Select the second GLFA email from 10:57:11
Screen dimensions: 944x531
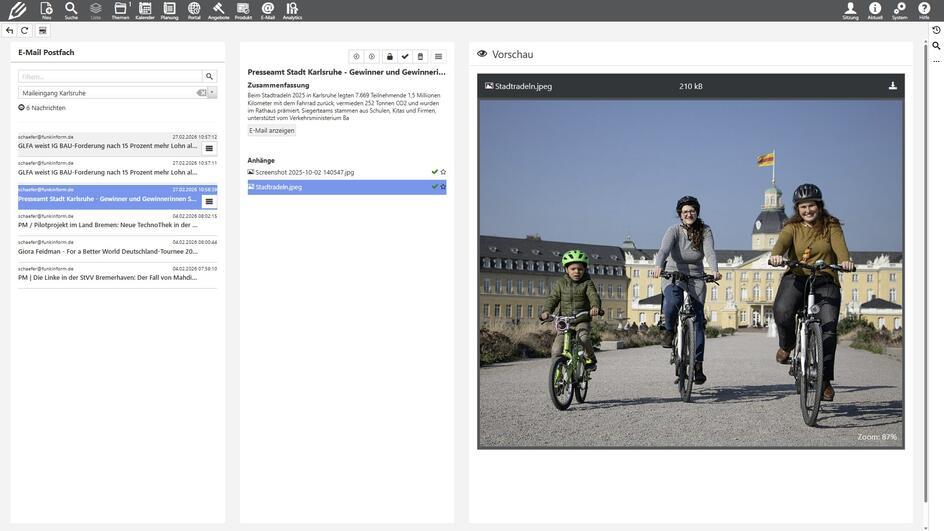point(117,169)
